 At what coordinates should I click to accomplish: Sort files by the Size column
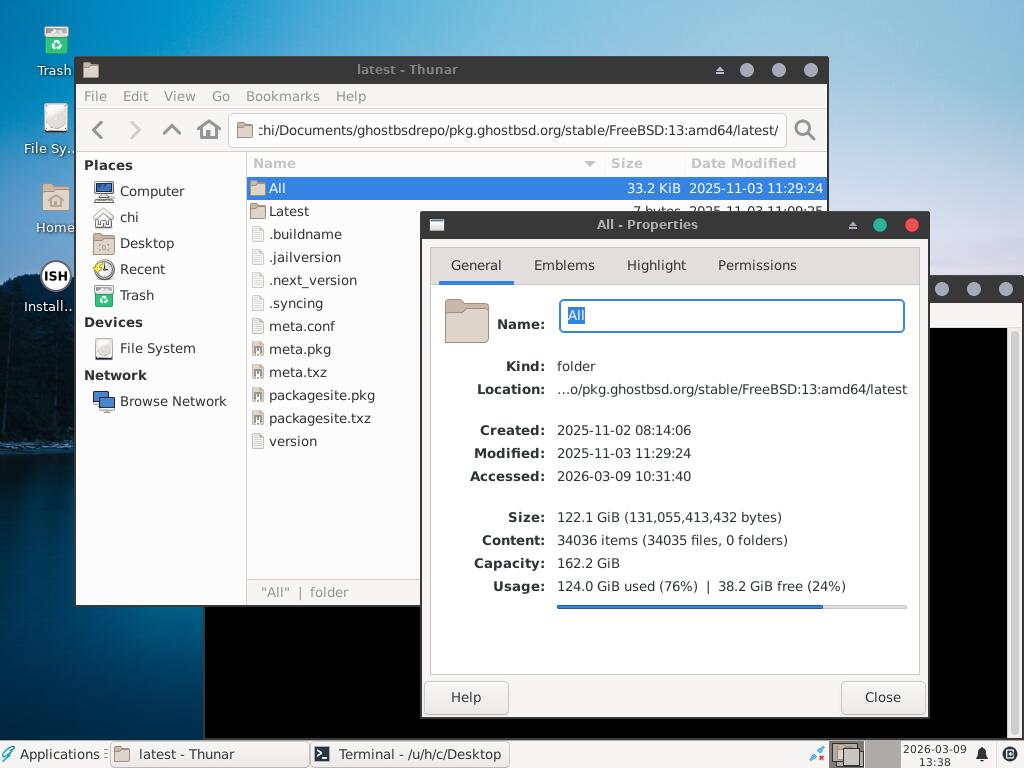tap(644, 163)
